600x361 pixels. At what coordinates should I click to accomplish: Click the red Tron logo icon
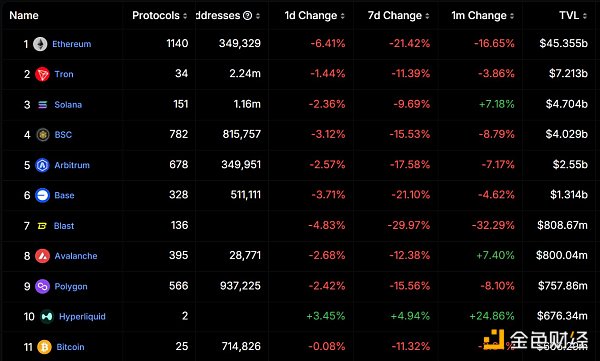[x=42, y=74]
